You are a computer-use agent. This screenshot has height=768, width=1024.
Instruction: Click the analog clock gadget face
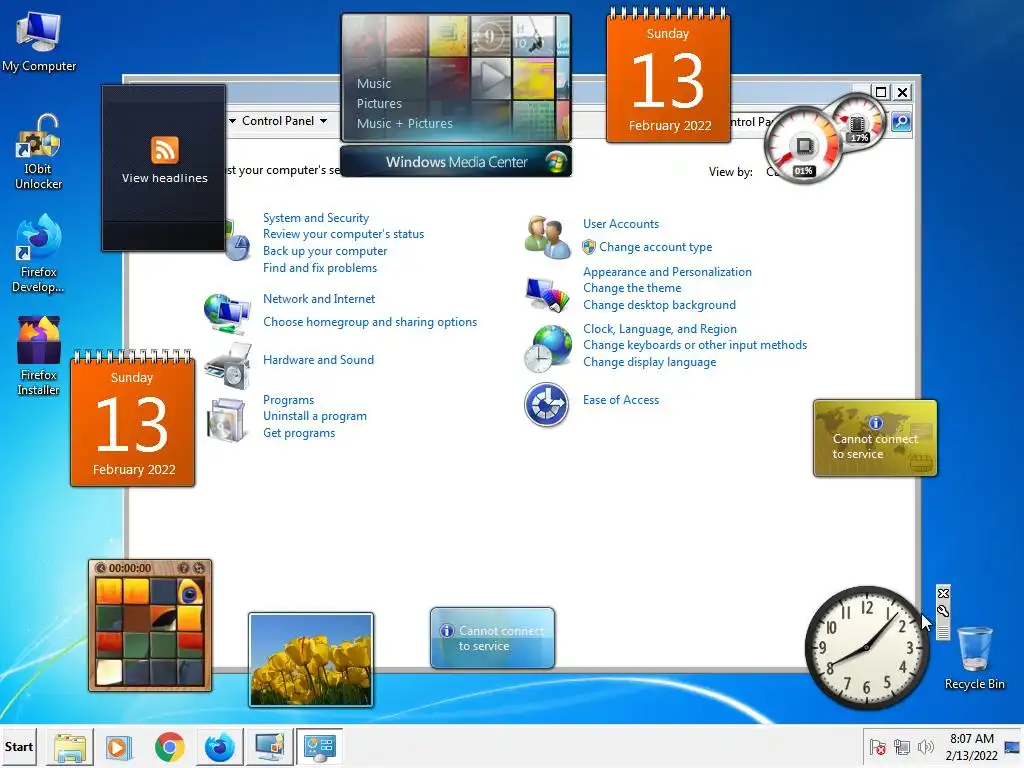click(867, 647)
